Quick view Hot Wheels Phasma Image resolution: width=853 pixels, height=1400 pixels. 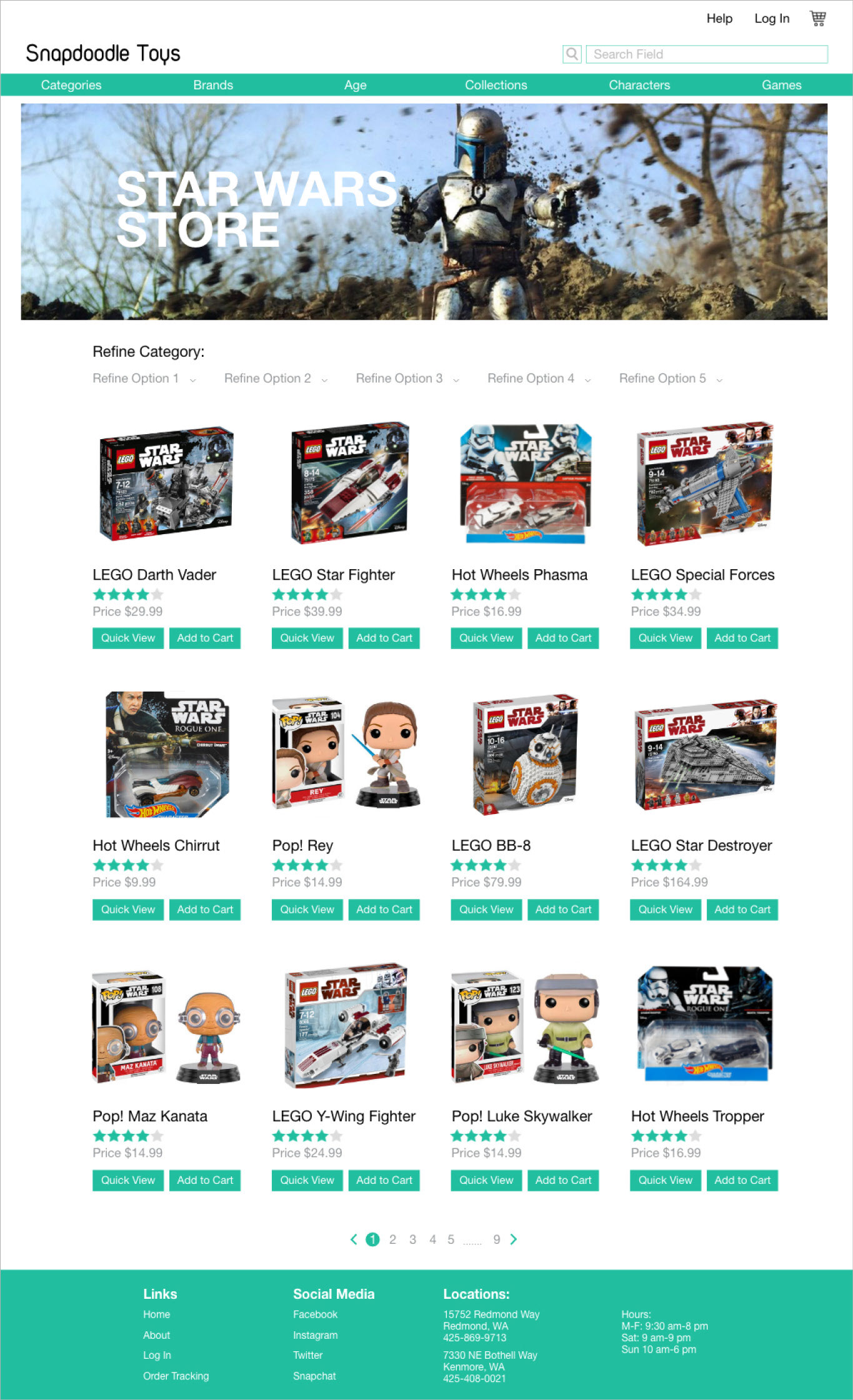click(x=486, y=638)
